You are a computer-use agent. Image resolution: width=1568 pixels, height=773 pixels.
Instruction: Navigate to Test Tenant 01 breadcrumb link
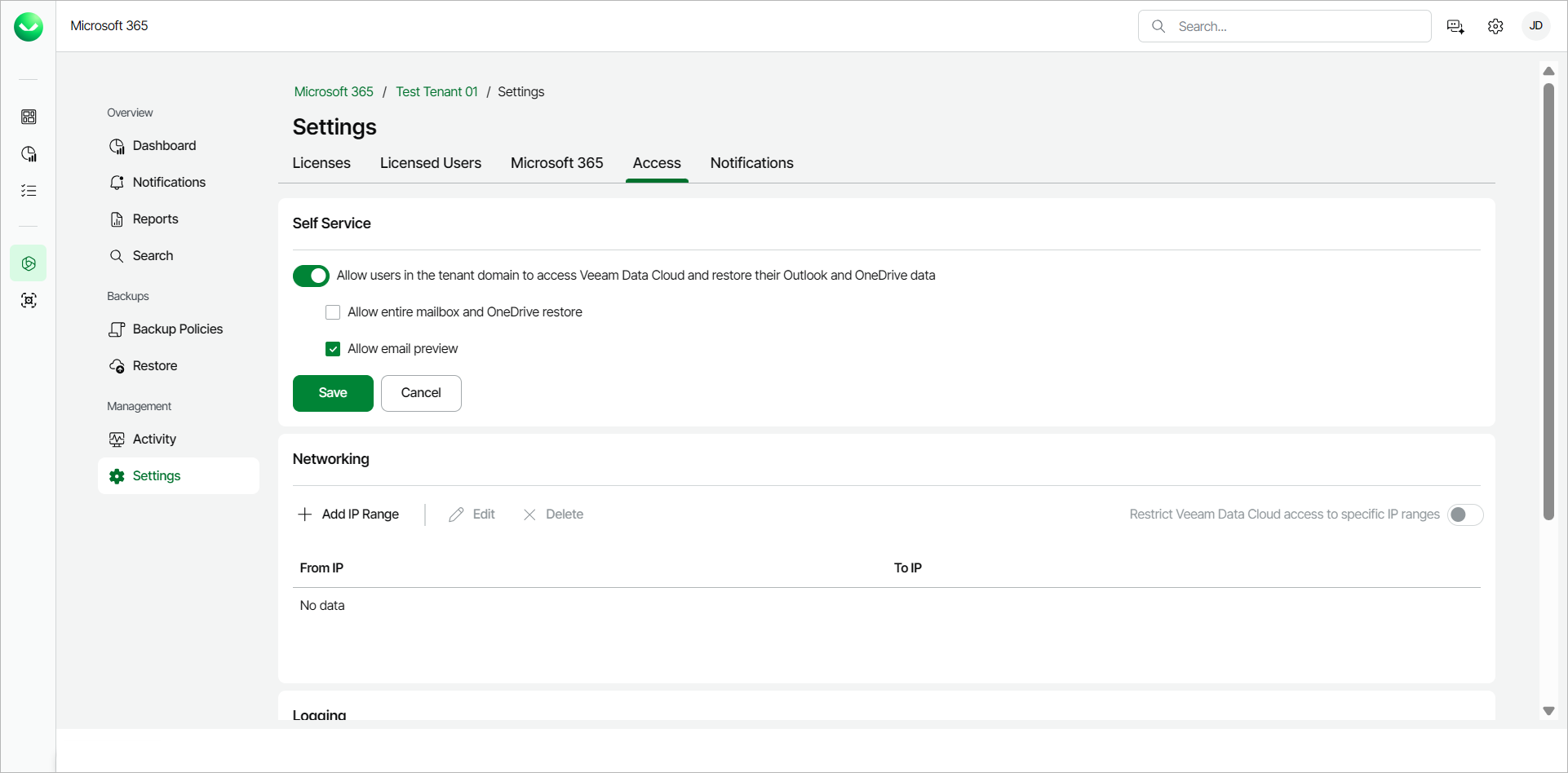coord(436,91)
